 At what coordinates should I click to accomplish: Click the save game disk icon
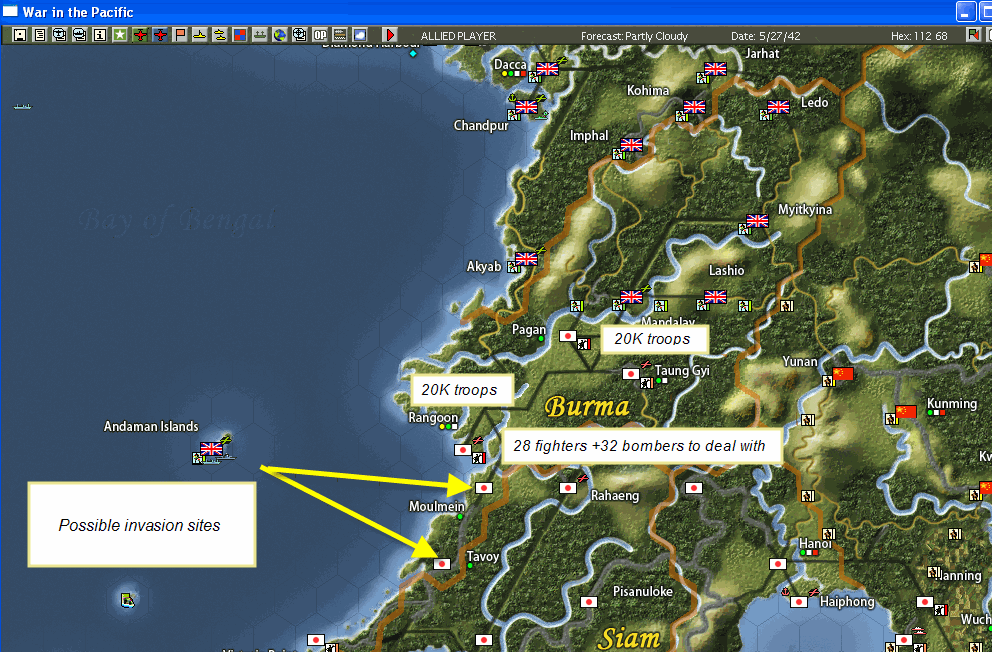(20, 35)
